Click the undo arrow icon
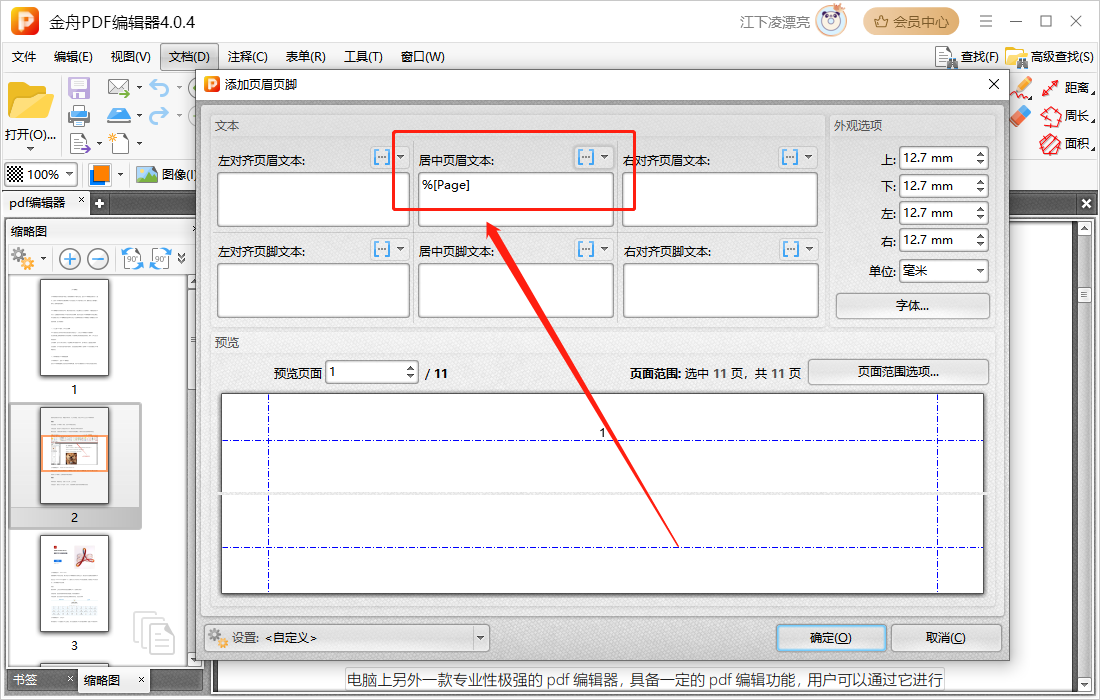The image size is (1100, 700). click(159, 88)
